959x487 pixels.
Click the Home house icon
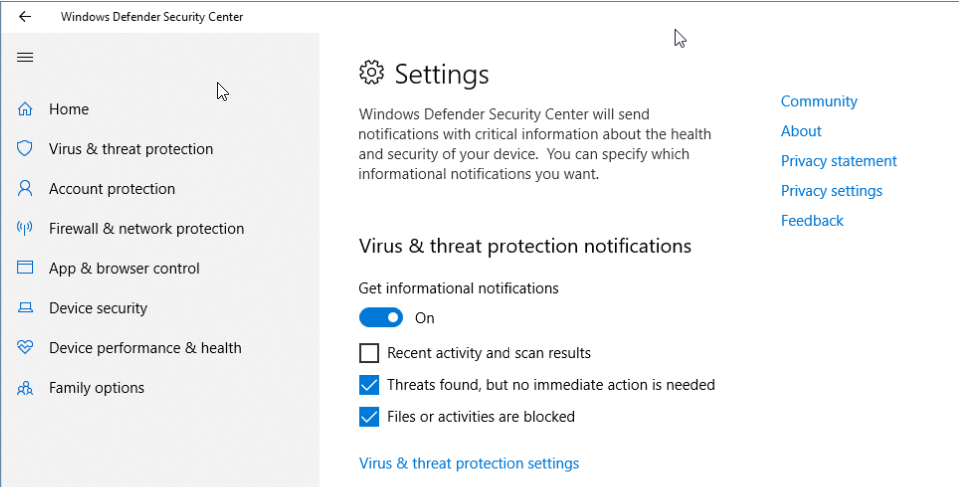pos(25,109)
